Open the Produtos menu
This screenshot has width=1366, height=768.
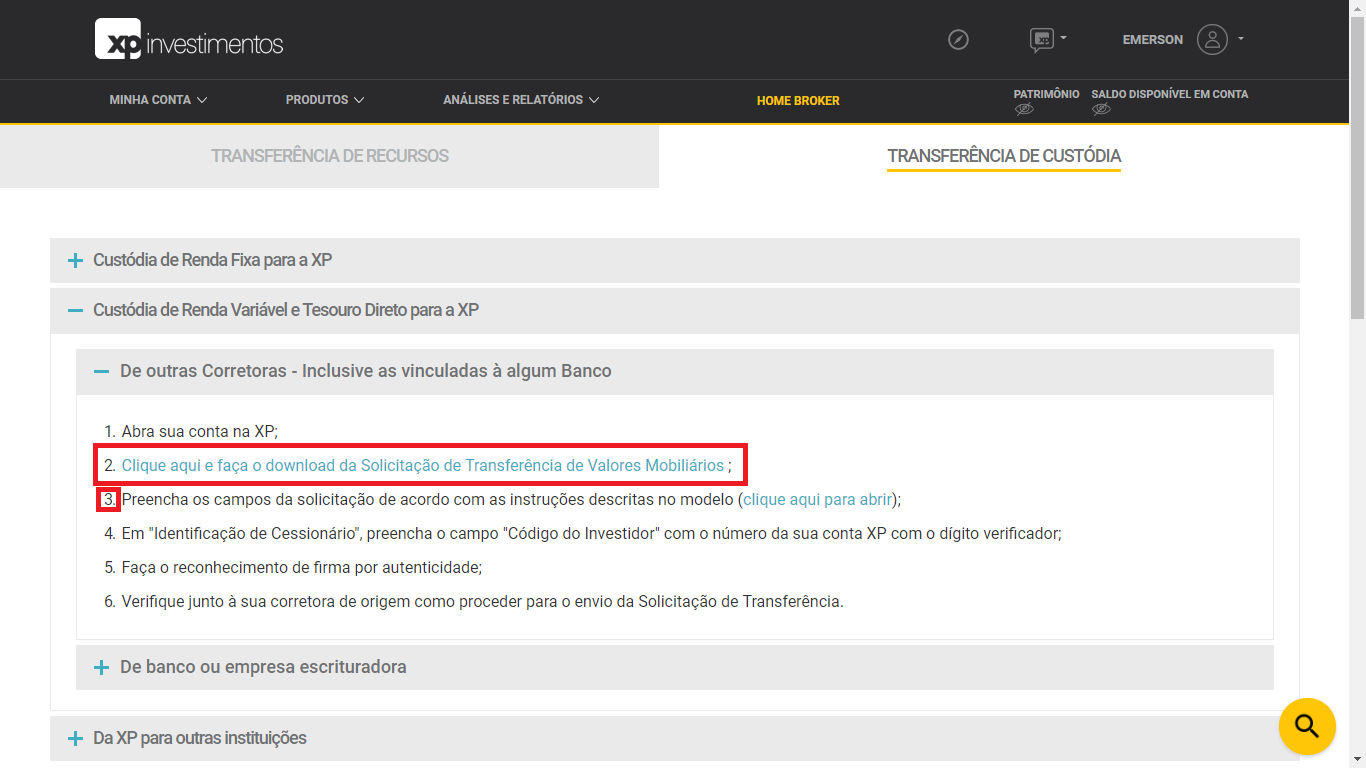(325, 100)
